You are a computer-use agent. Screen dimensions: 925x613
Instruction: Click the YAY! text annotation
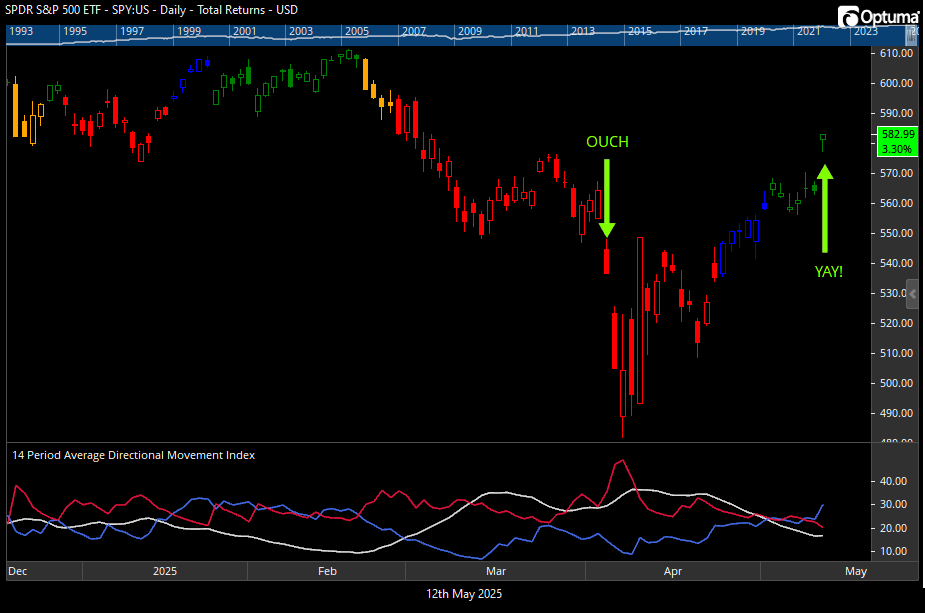click(828, 271)
